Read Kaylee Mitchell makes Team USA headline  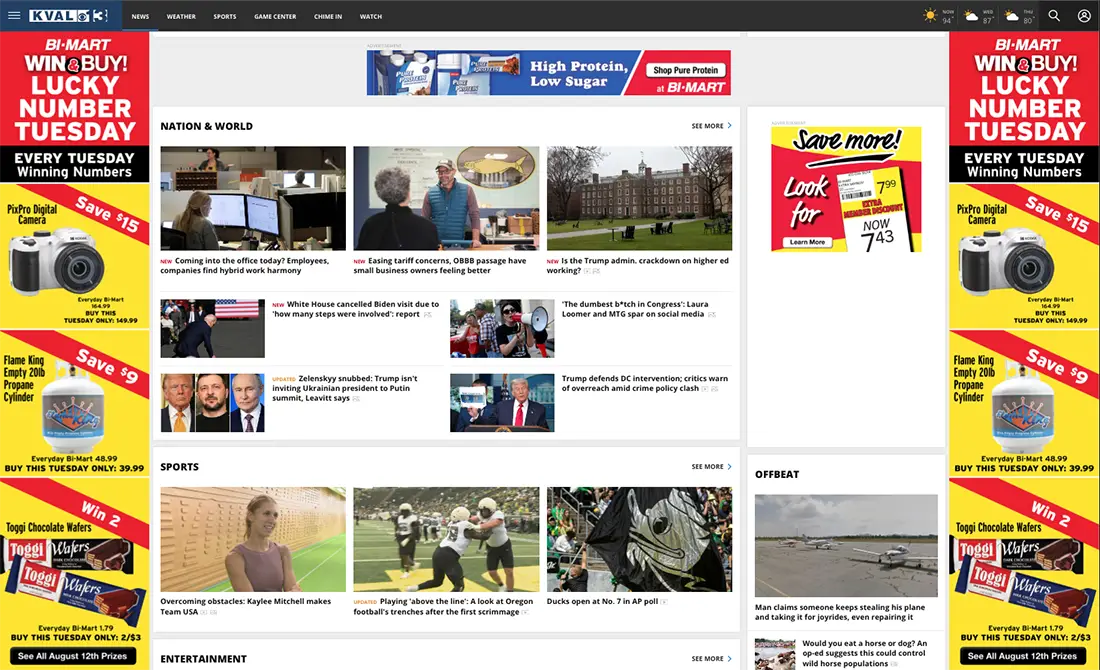click(245, 606)
